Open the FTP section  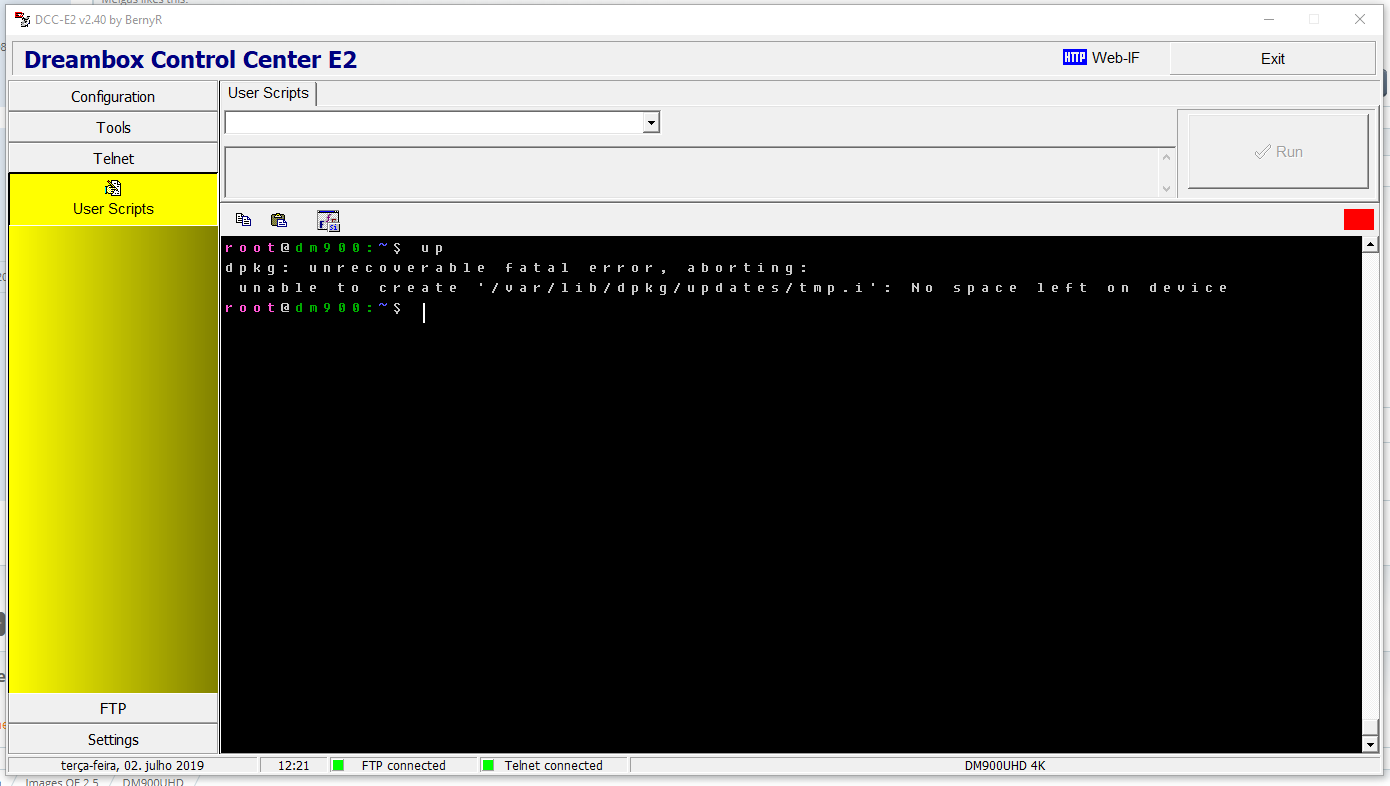coord(113,709)
